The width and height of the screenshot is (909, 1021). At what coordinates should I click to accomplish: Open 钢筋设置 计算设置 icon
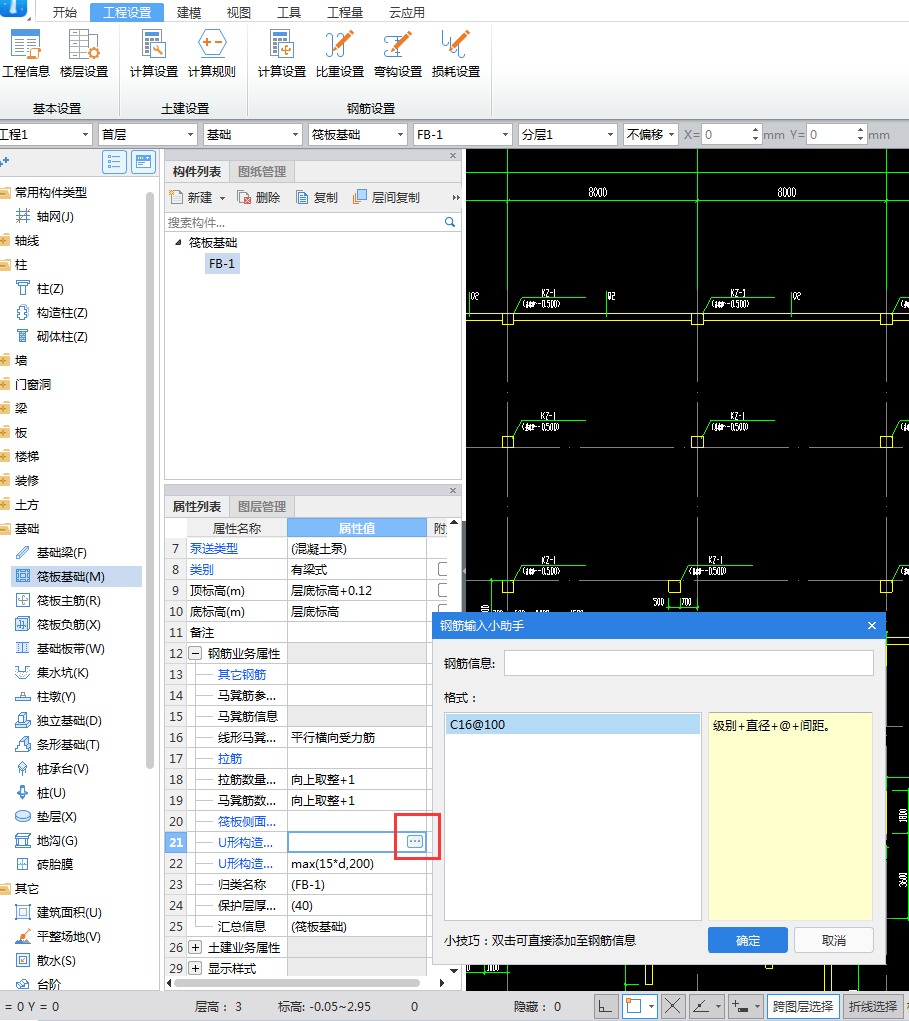(282, 54)
